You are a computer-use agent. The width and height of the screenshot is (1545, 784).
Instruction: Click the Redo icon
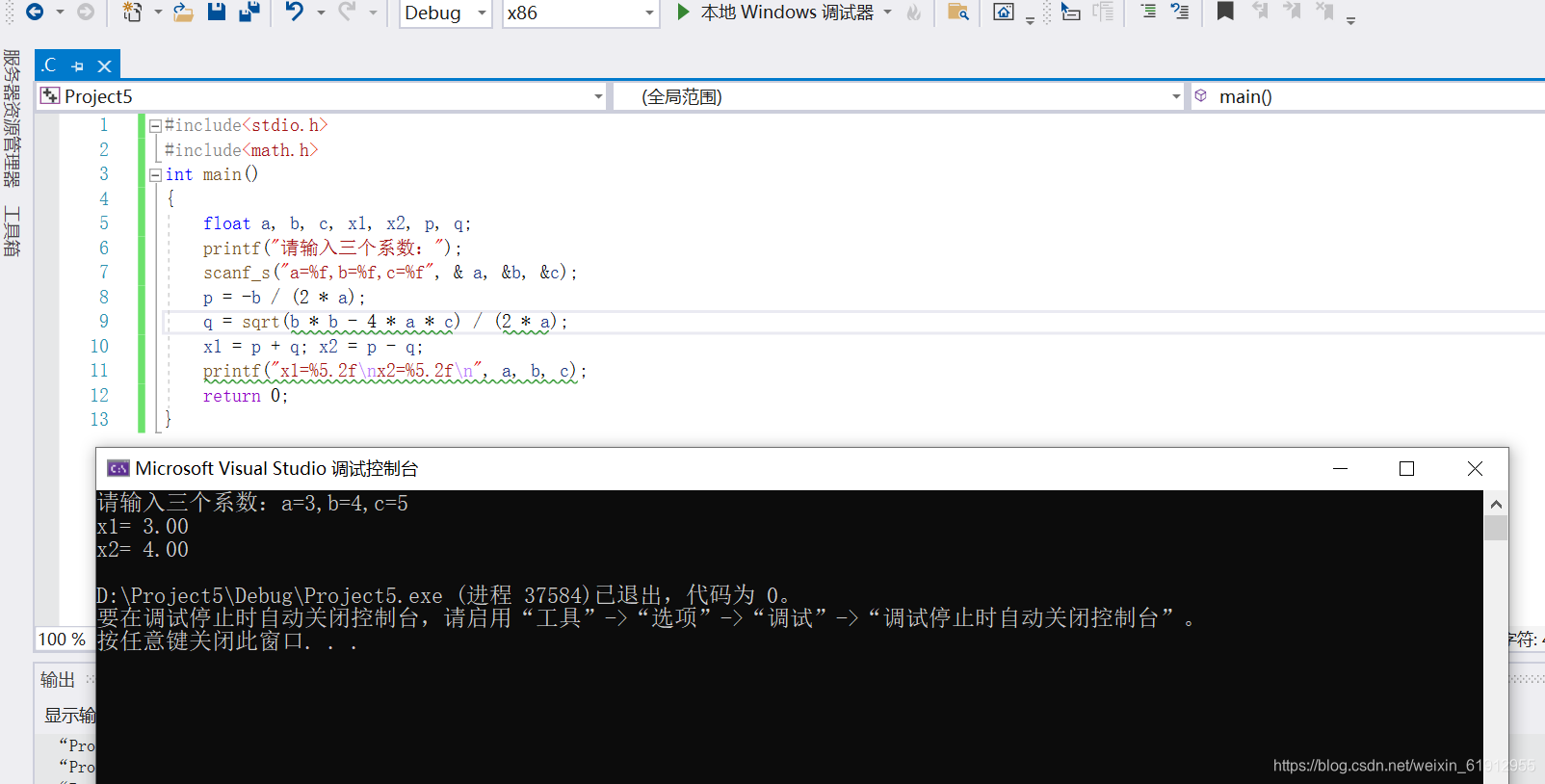347,12
